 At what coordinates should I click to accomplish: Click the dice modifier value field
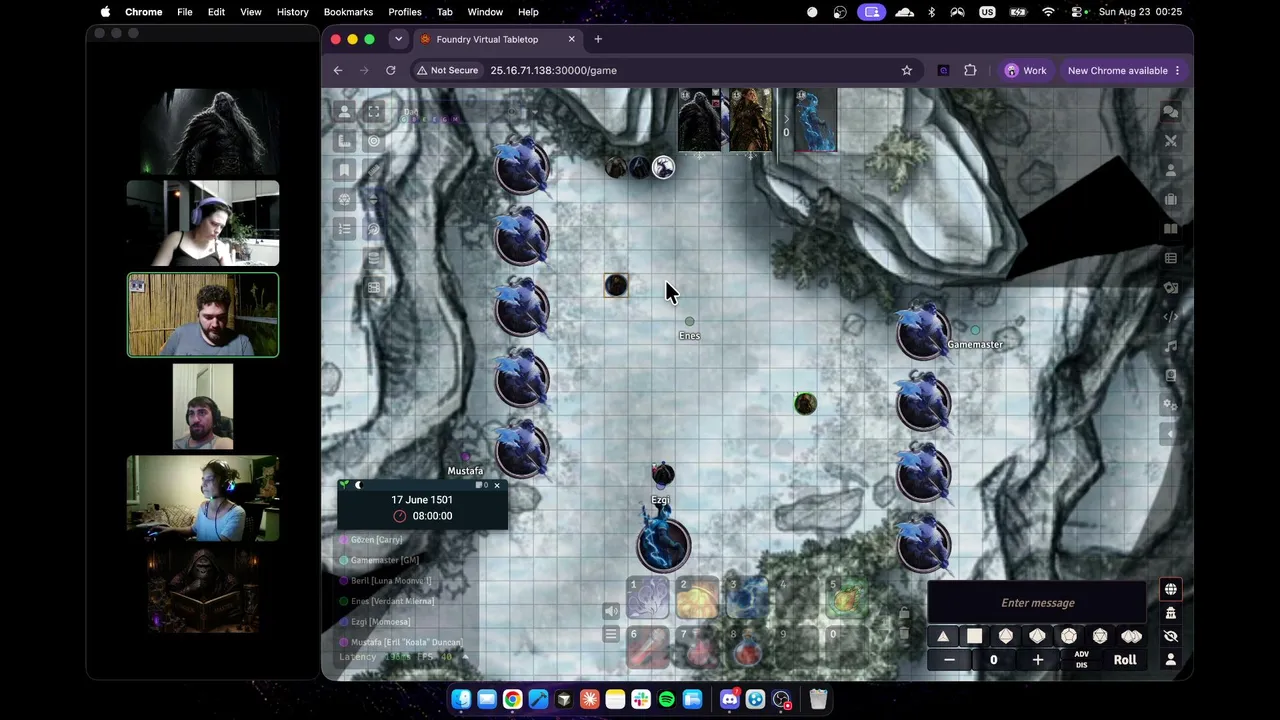click(993, 660)
